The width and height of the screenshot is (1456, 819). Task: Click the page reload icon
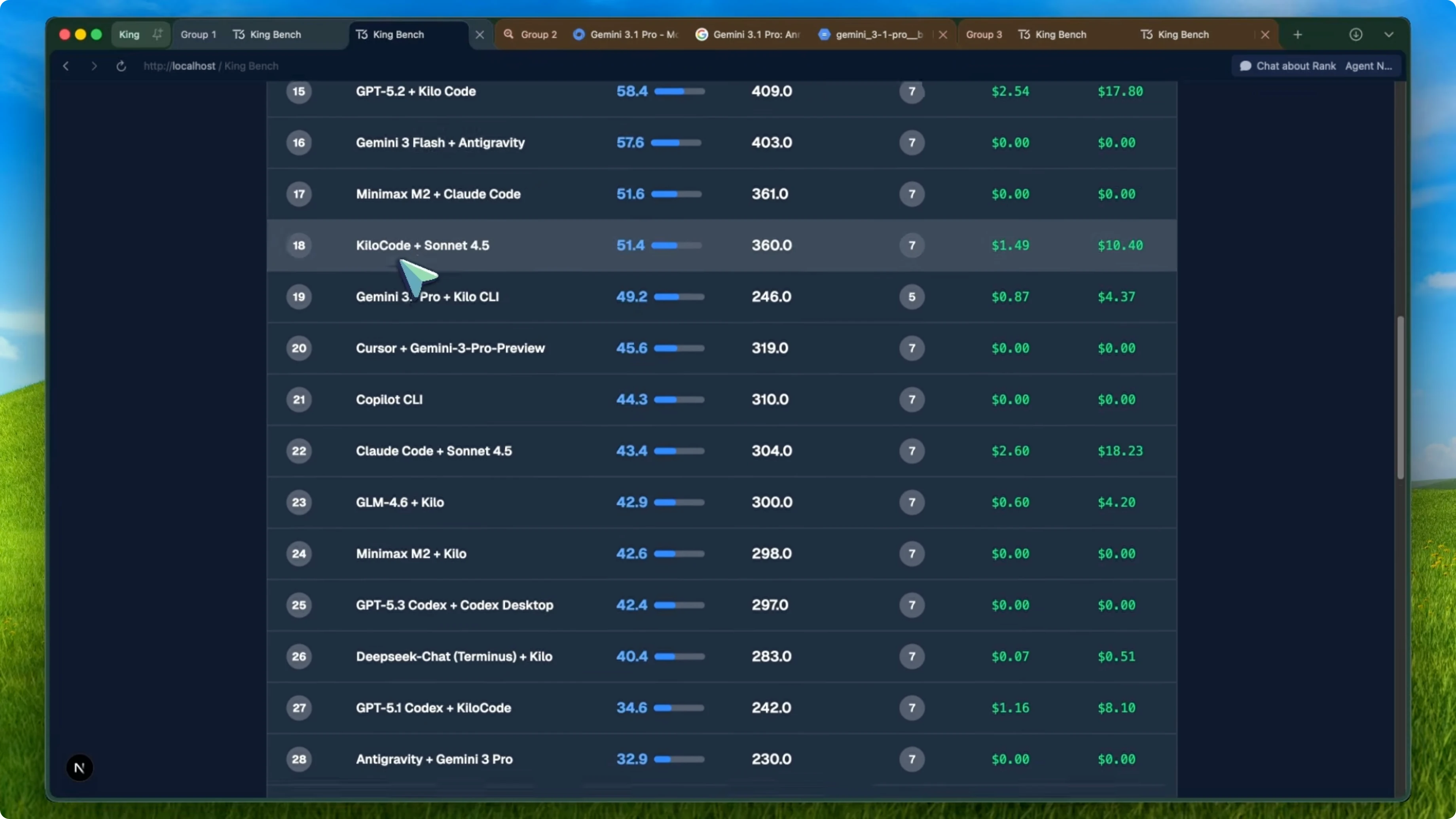pos(121,66)
